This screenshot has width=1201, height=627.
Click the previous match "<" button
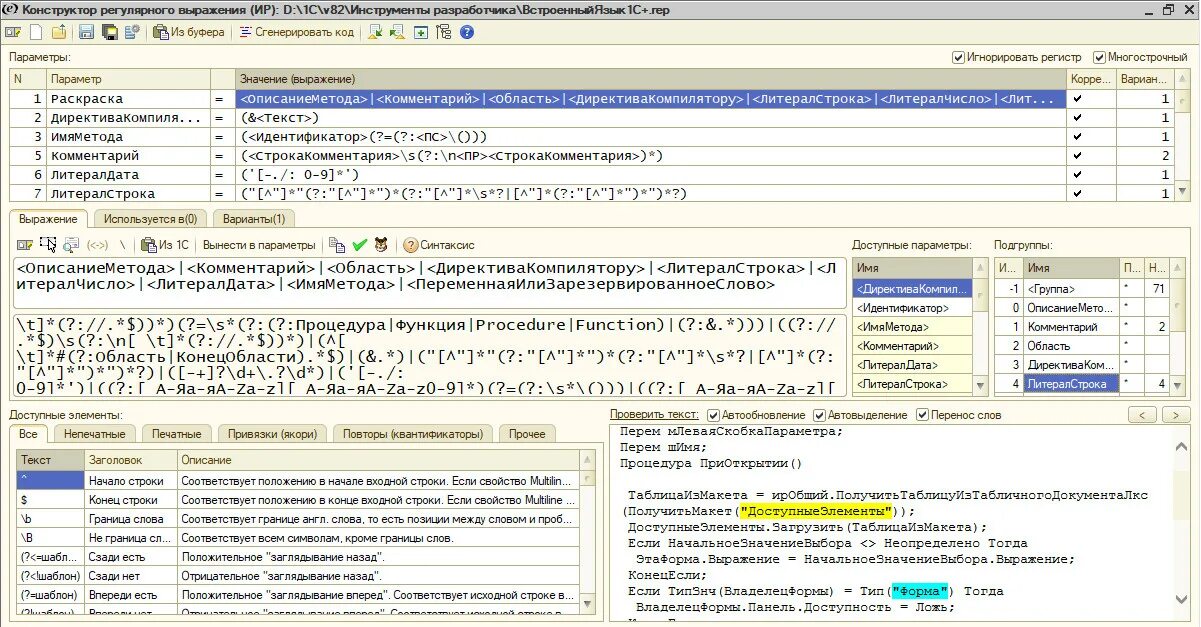point(1142,415)
